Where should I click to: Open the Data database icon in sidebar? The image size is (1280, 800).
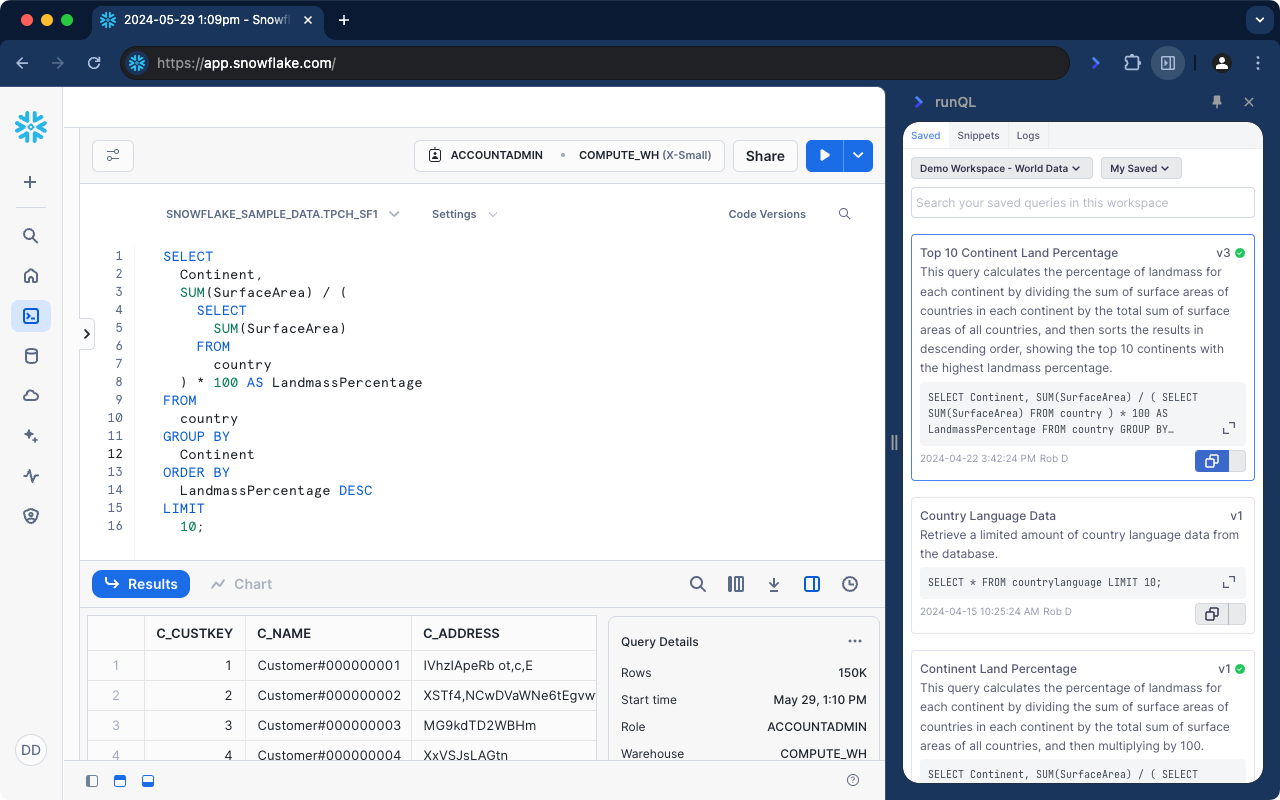tap(31, 356)
